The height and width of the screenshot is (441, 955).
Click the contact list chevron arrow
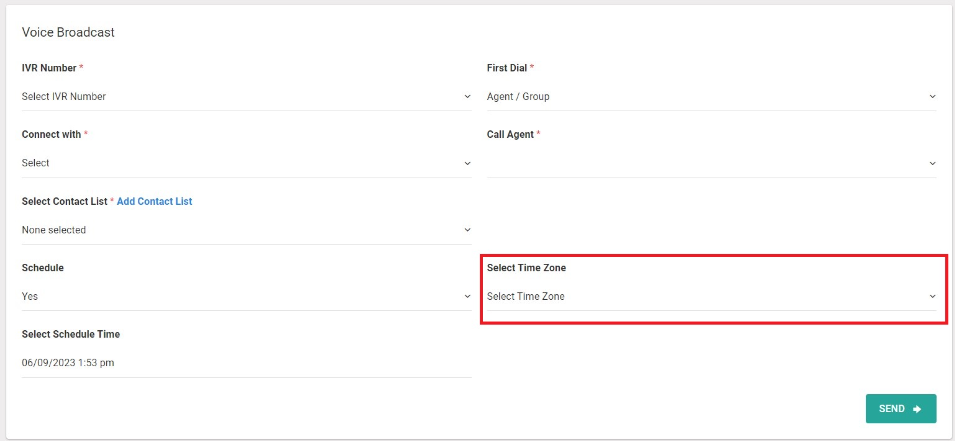coord(467,230)
